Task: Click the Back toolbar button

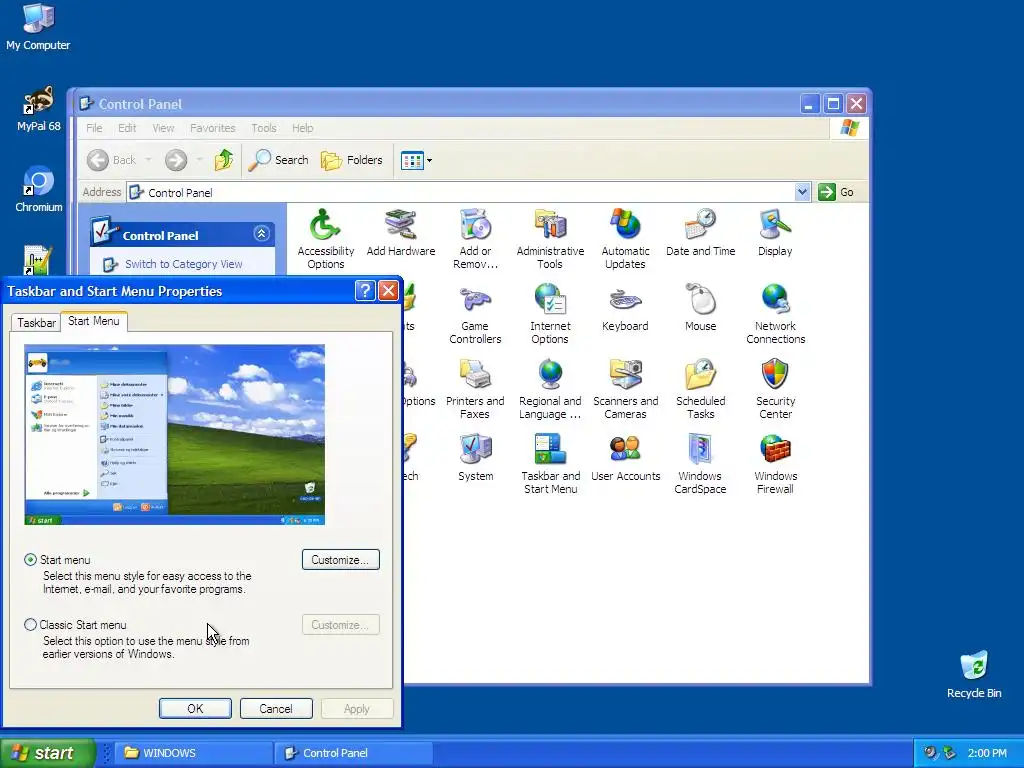Action: tap(112, 159)
